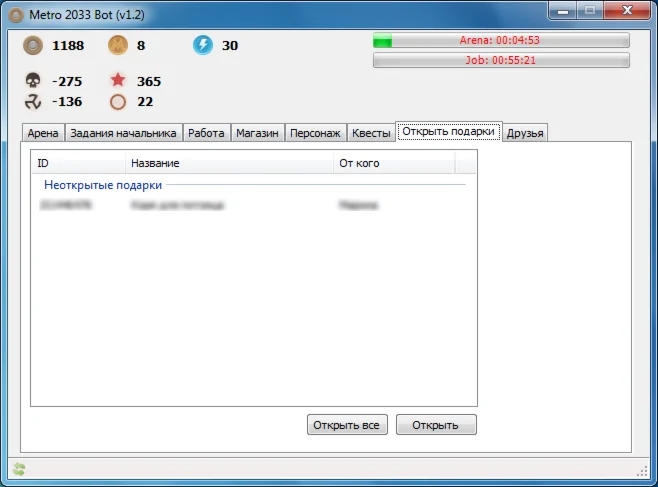Click the red star icon beside 365
Screen dimensions: 658x487
[118, 80]
